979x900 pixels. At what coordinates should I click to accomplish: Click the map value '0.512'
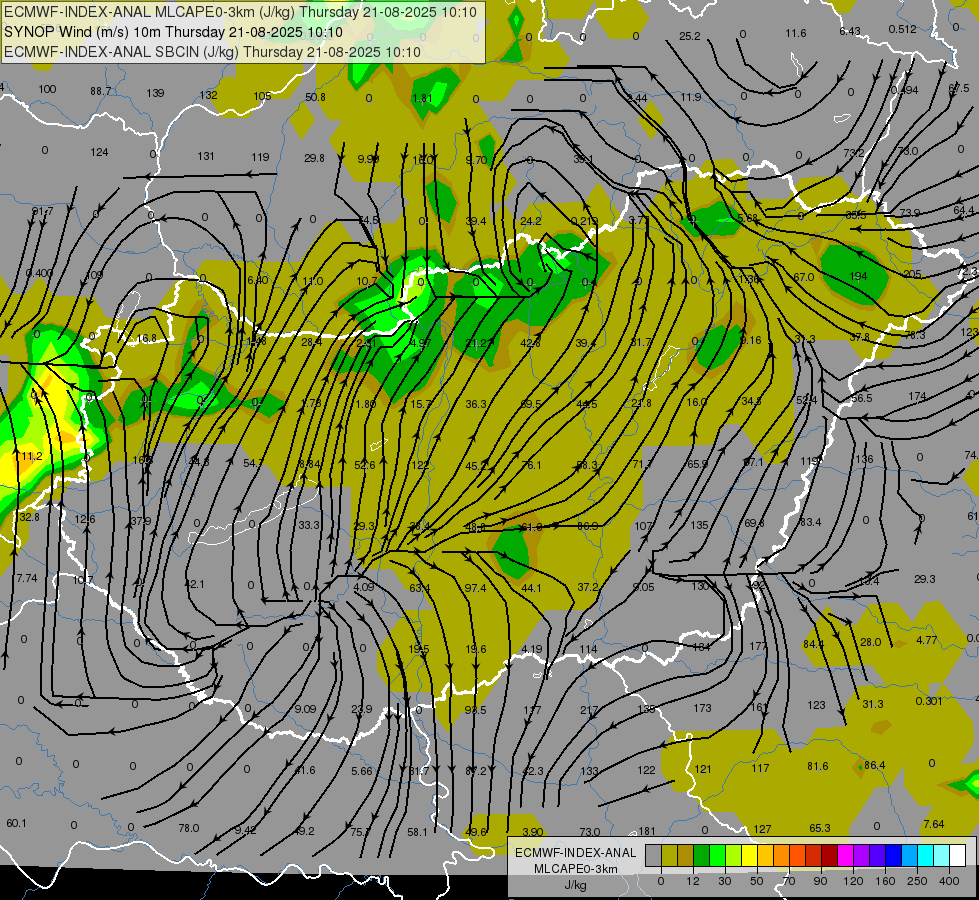point(902,29)
